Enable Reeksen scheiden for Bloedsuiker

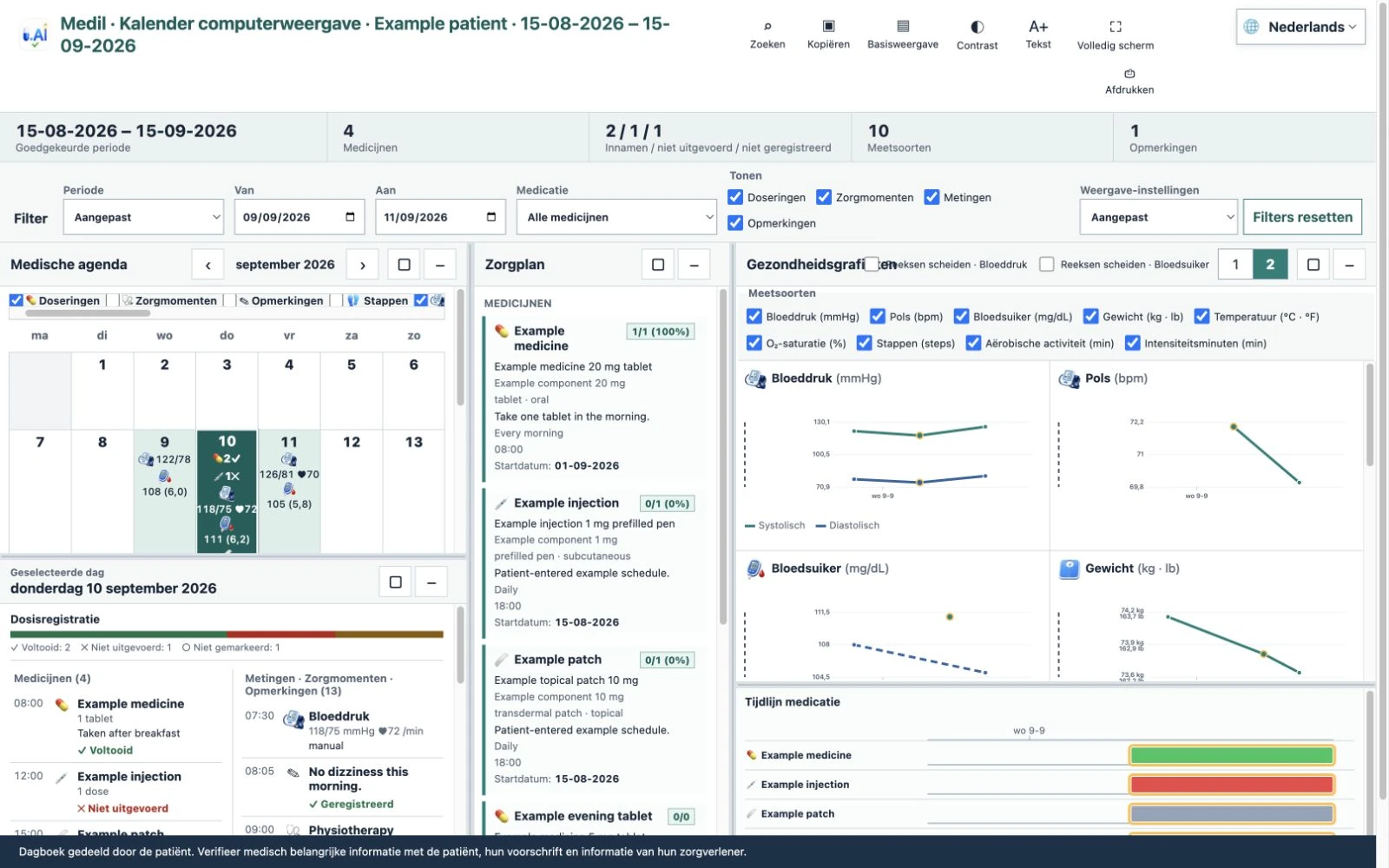tap(1047, 264)
